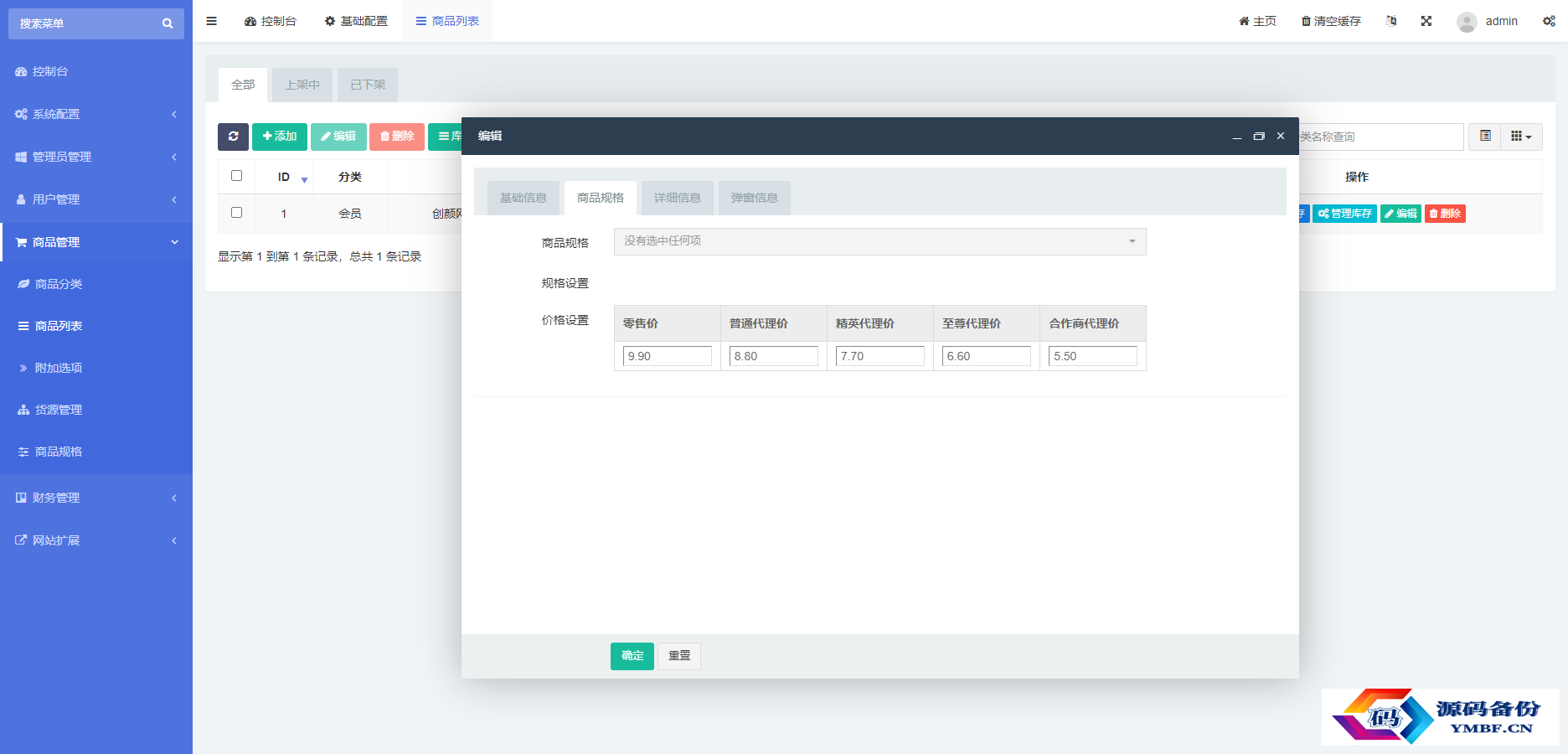Expand the 管理员管理 sidebar menu

96,157
